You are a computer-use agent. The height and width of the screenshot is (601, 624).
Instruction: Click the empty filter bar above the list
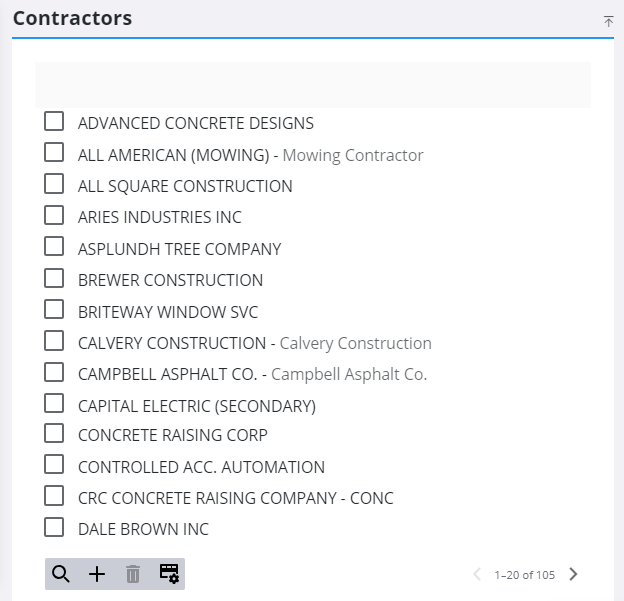coord(313,84)
